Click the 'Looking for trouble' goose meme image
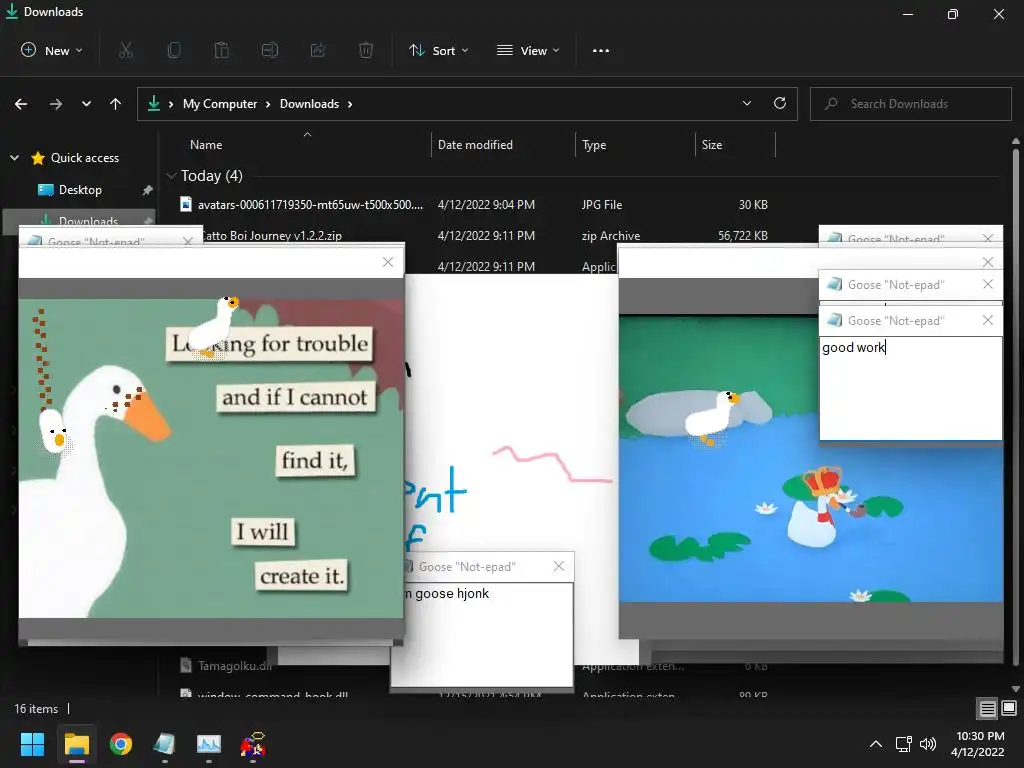Image resolution: width=1024 pixels, height=768 pixels. (x=211, y=458)
